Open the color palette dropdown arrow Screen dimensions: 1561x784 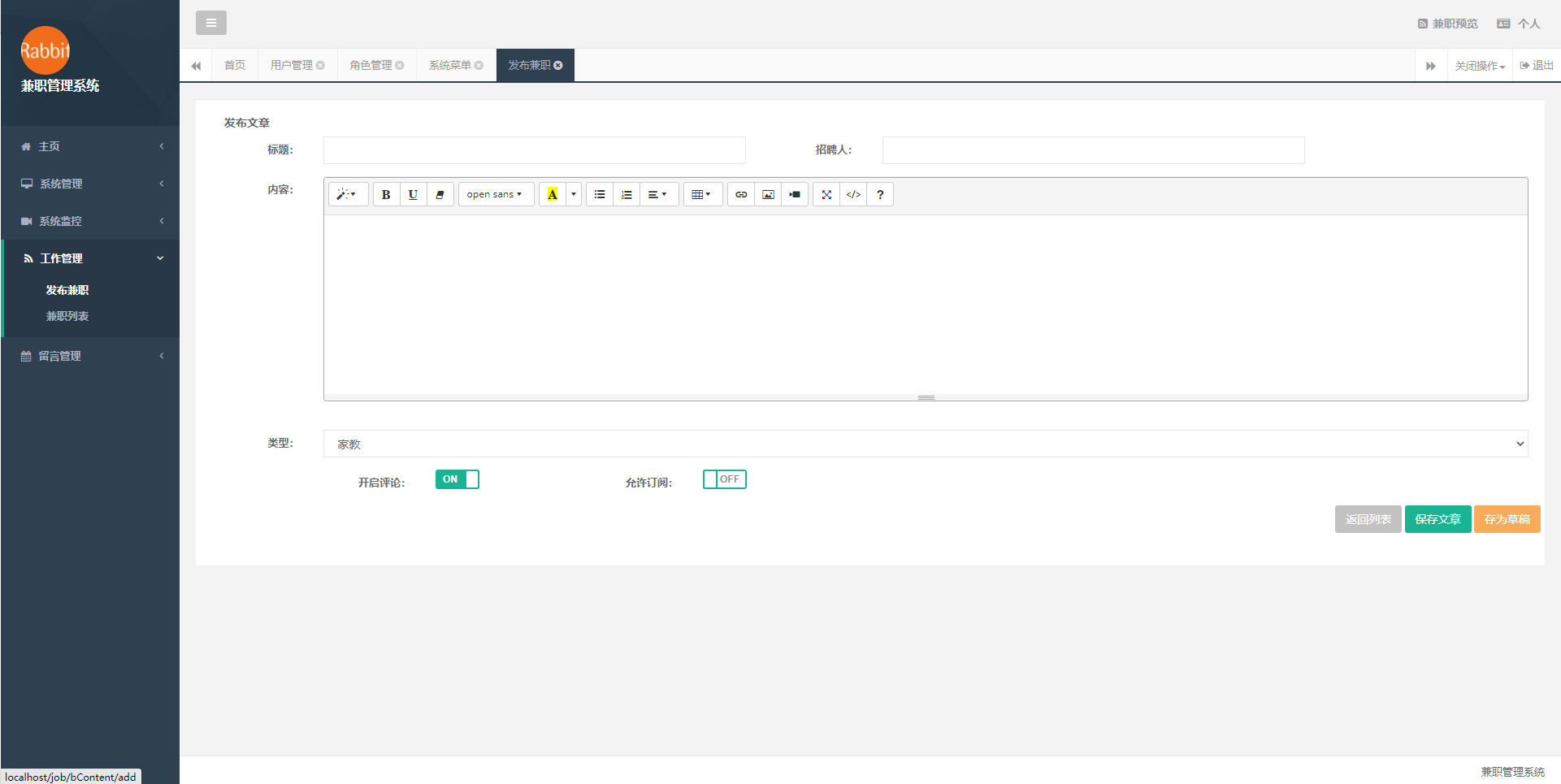tap(574, 194)
